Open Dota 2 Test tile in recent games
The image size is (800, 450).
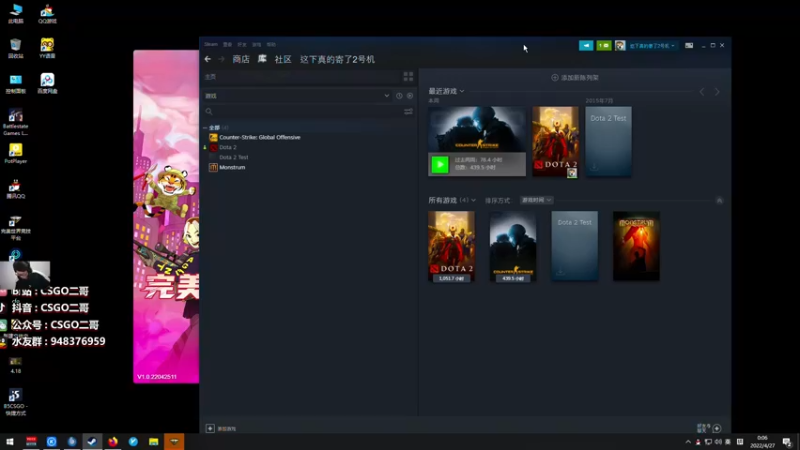click(608, 141)
